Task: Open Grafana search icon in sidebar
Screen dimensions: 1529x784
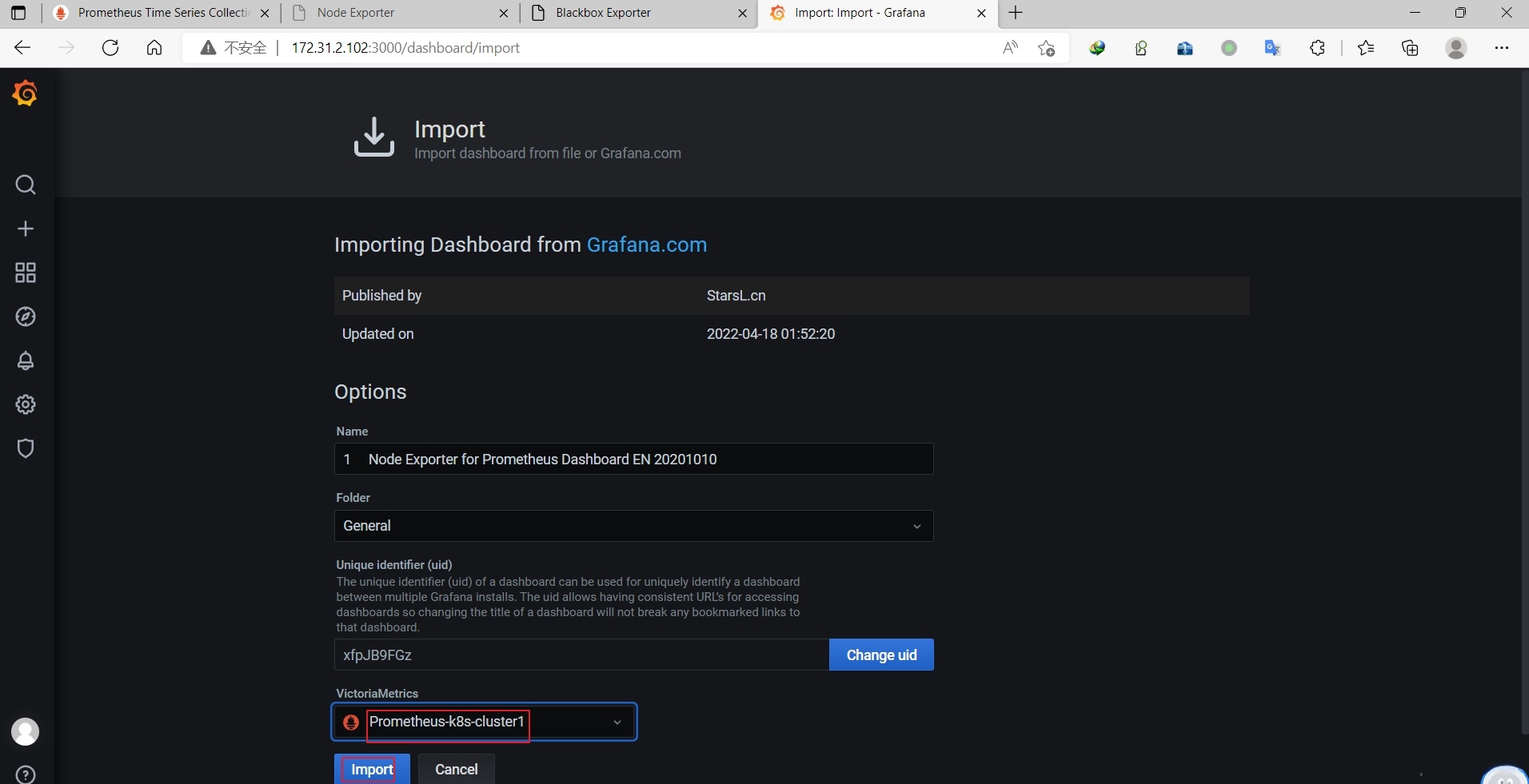Action: pyautogui.click(x=26, y=185)
